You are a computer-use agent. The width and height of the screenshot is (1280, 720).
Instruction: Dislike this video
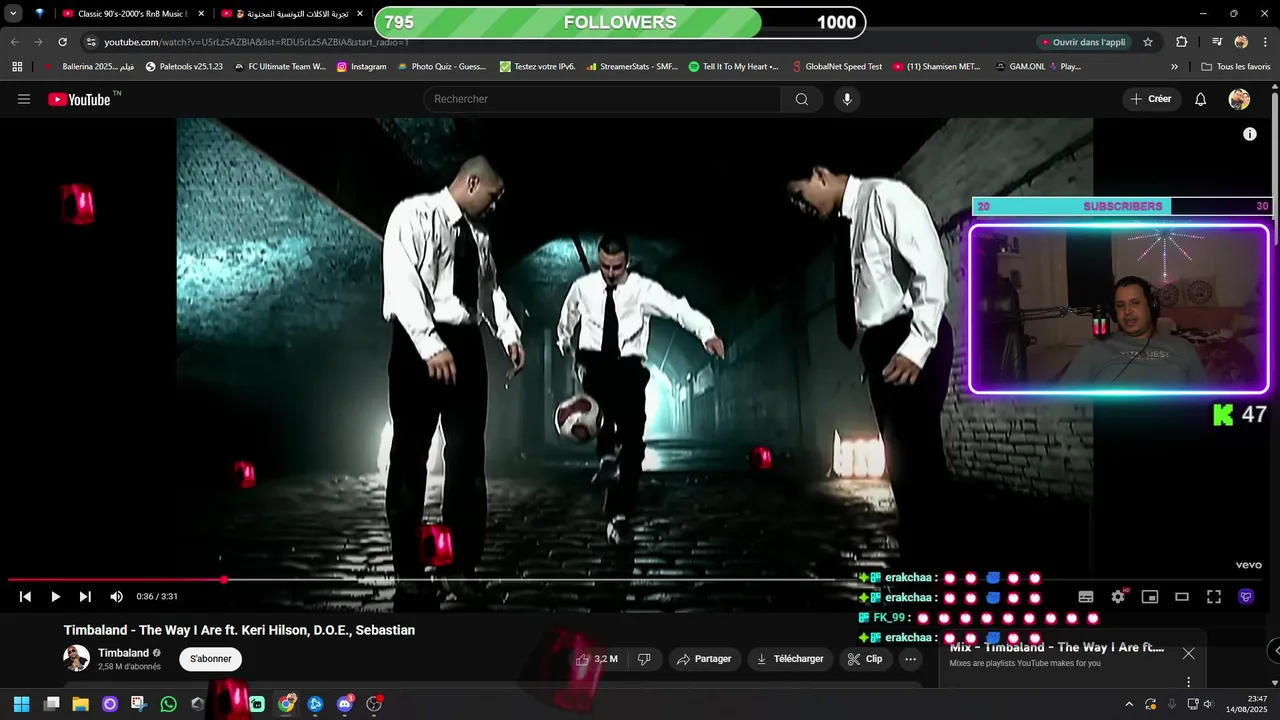(x=644, y=659)
